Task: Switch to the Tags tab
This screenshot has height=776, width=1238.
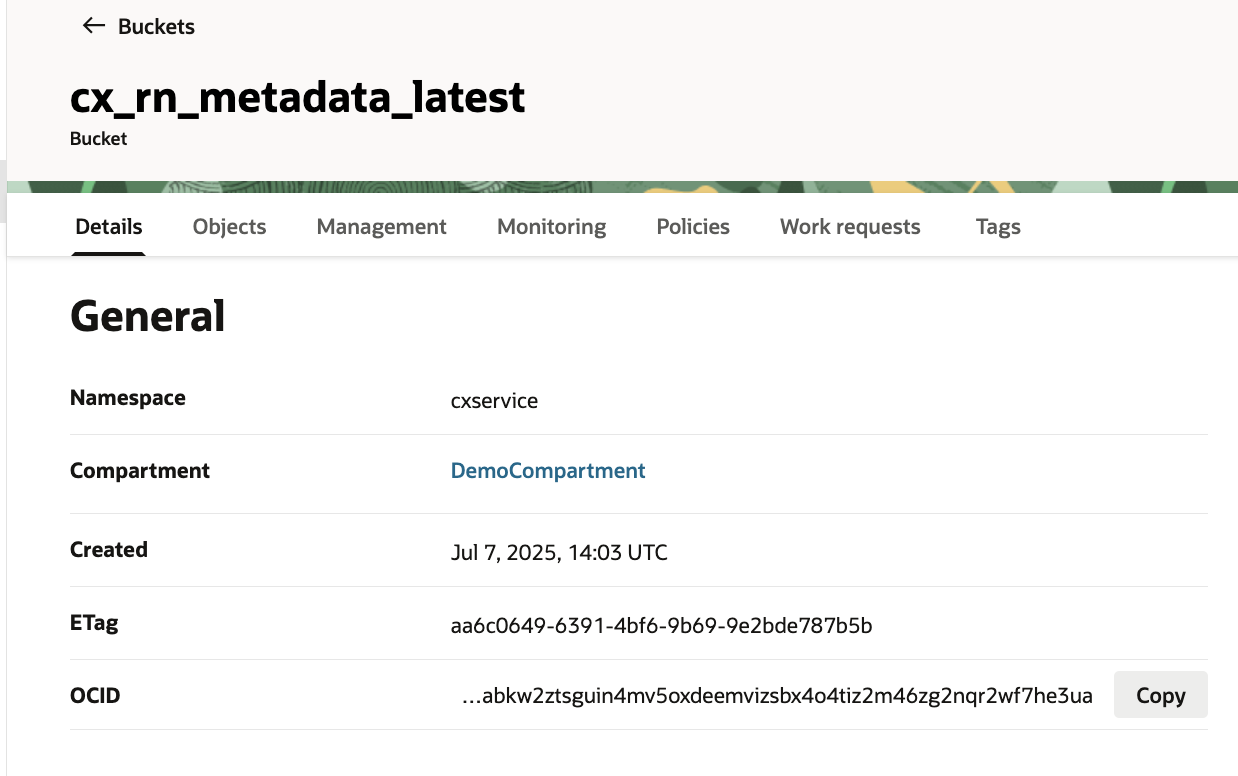Action: [x=998, y=227]
